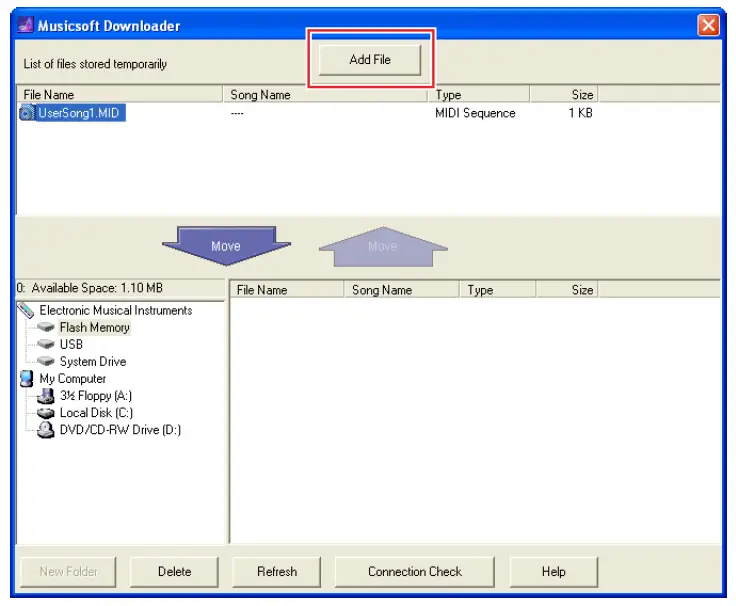Select the Local Disk (C:) icon

pyautogui.click(x=46, y=413)
